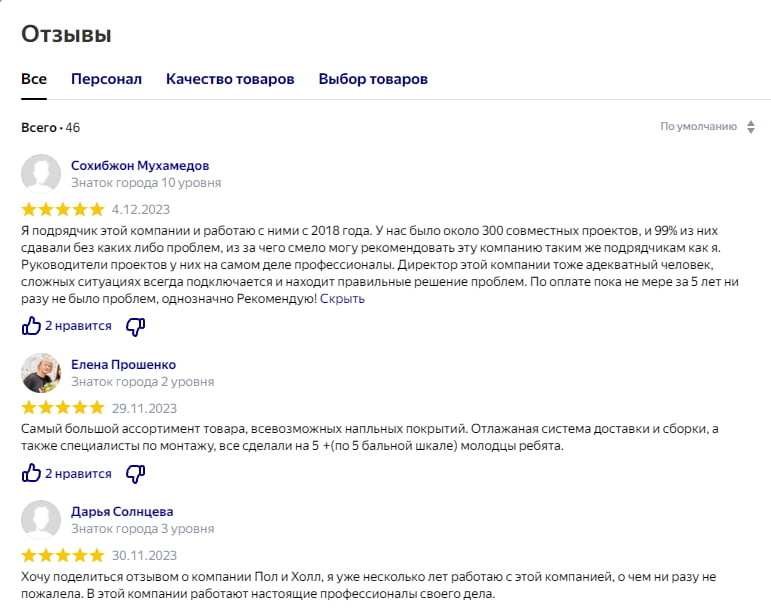Open Елена Прошенко's profile photo
771x609 pixels.
pos(41,373)
